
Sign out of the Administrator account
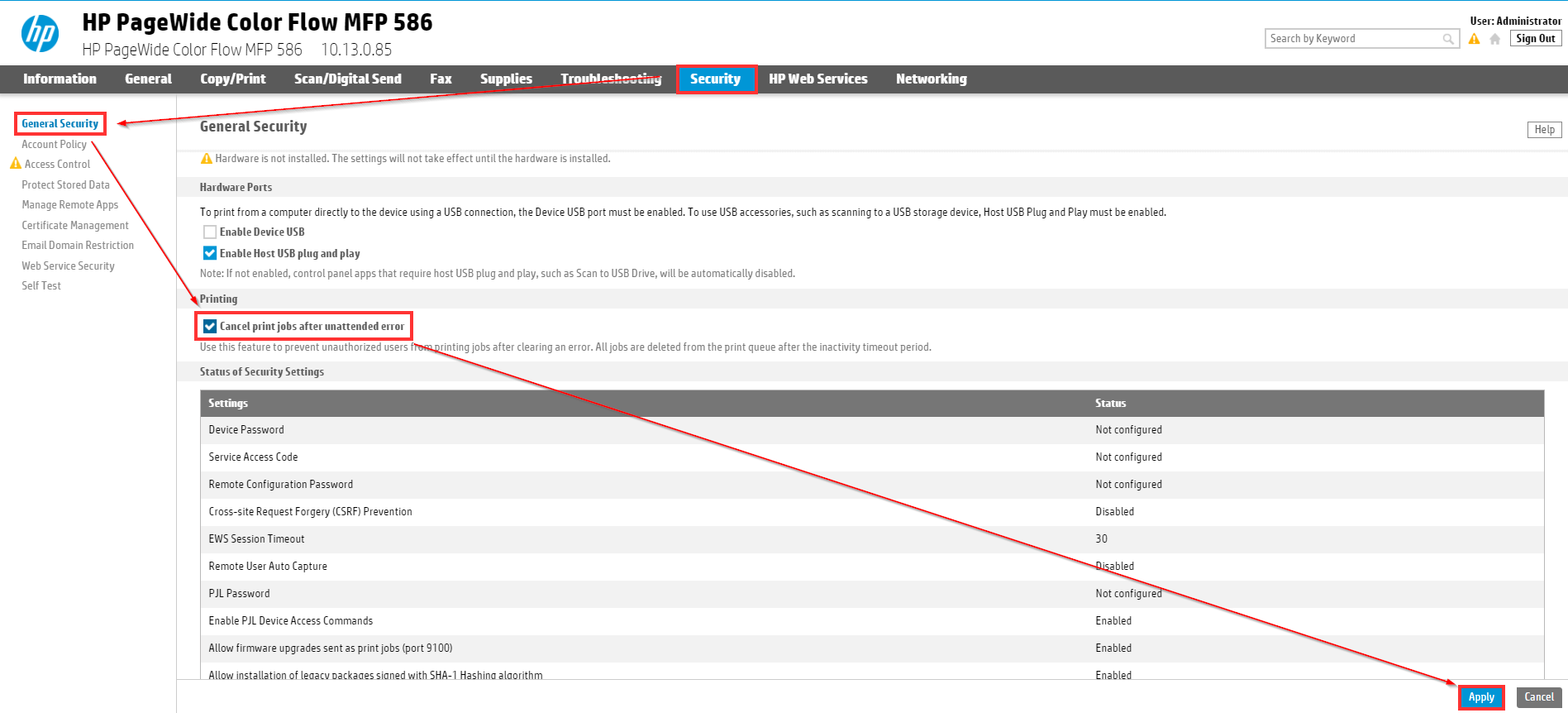pyautogui.click(x=1535, y=39)
